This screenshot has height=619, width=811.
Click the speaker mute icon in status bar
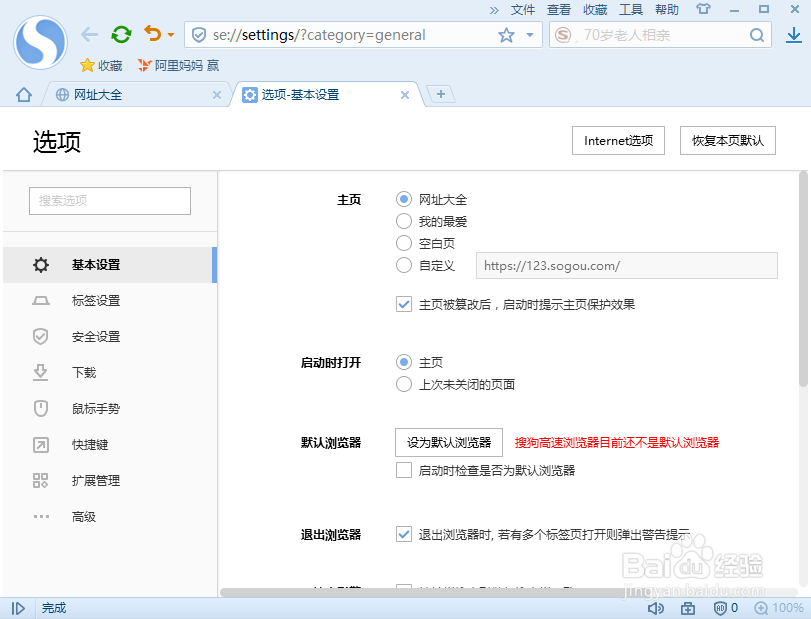click(x=655, y=608)
